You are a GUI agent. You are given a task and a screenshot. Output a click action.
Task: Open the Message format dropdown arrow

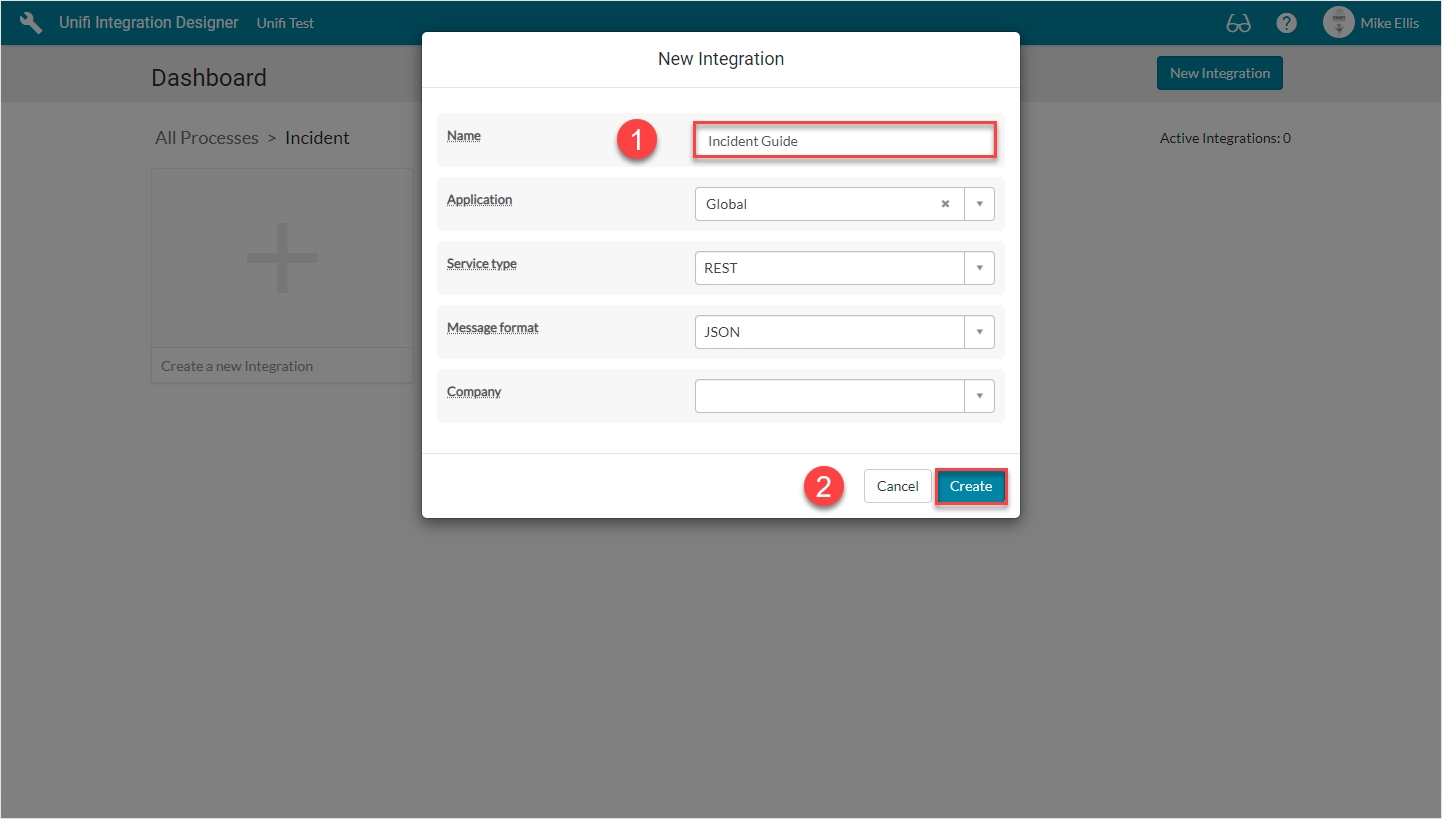(x=979, y=332)
